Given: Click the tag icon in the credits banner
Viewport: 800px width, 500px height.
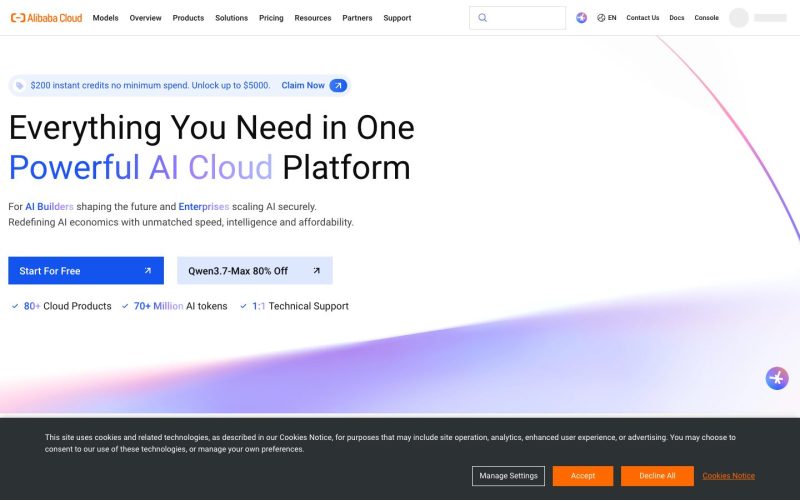Looking at the screenshot, I should tap(19, 86).
